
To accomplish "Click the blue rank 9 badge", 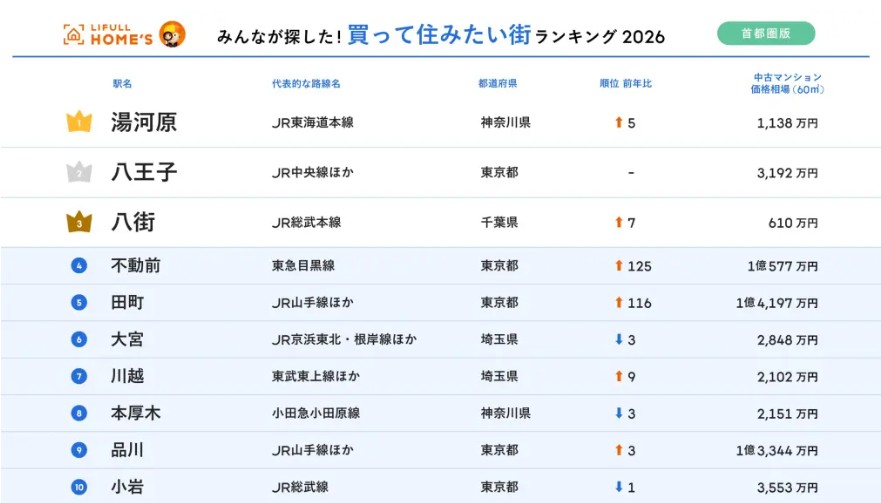I will (79, 450).
